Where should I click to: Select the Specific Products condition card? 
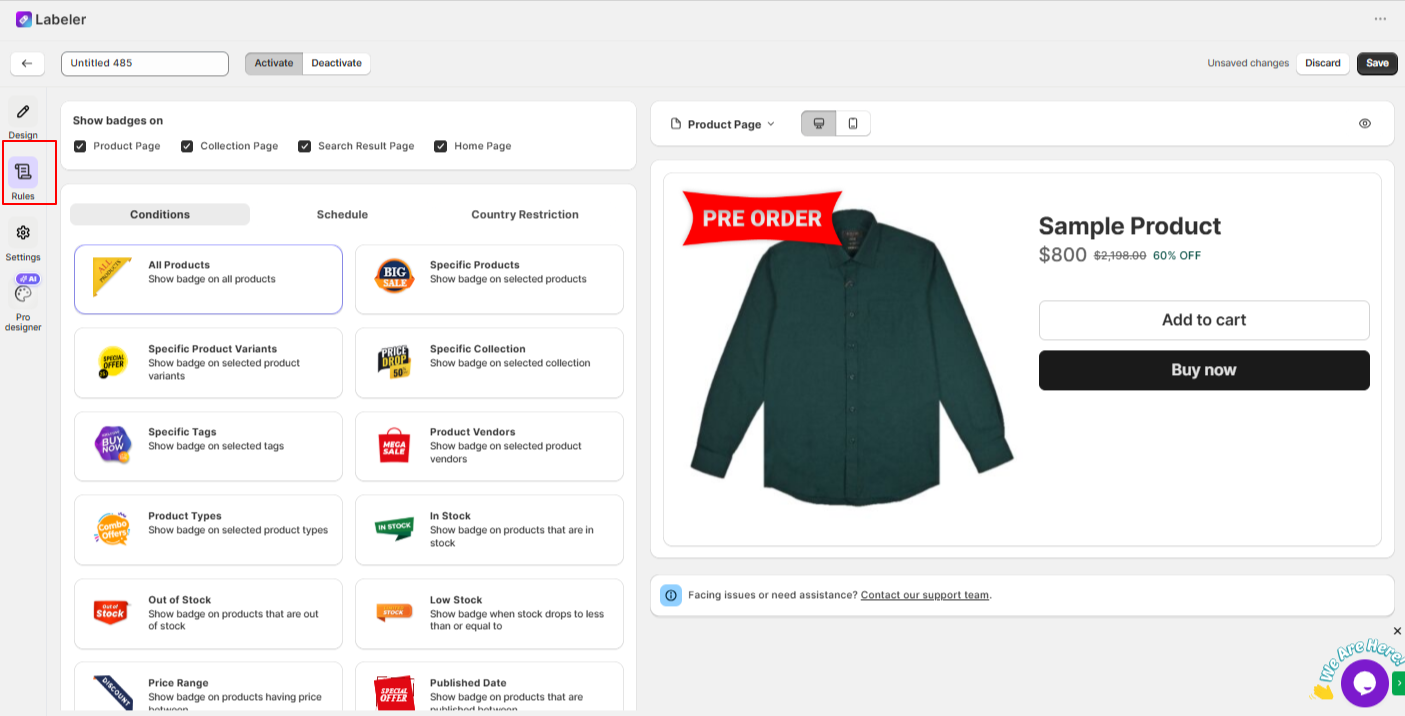489,279
